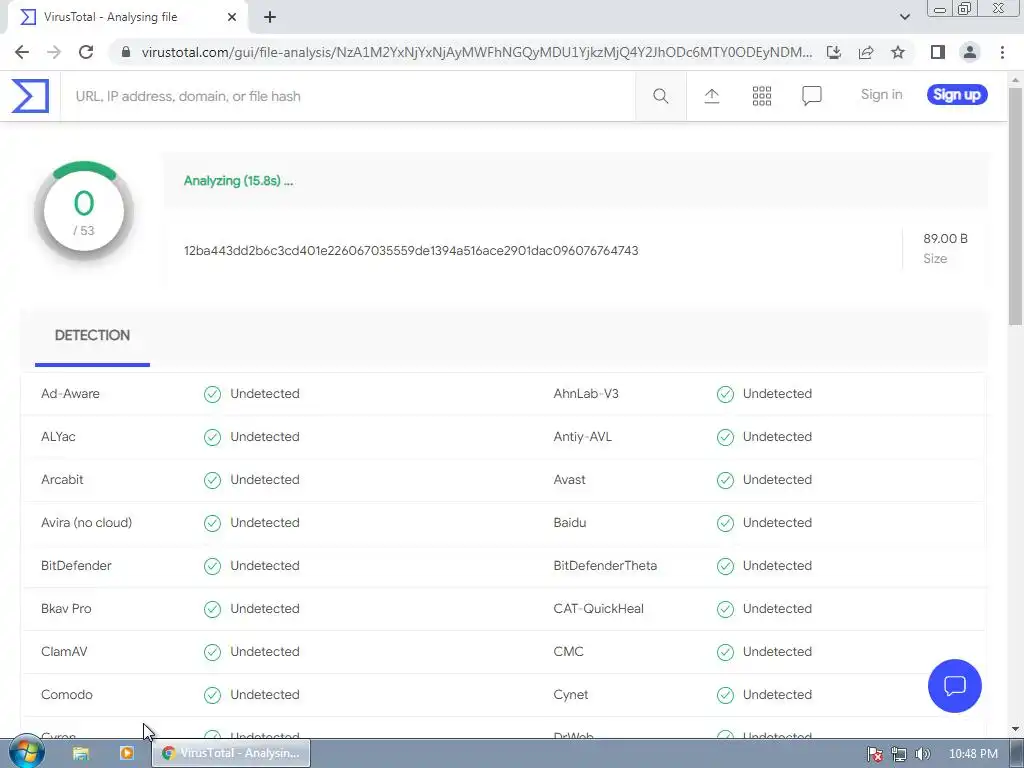Open the tab search chevron
The image size is (1024, 768).
[904, 17]
